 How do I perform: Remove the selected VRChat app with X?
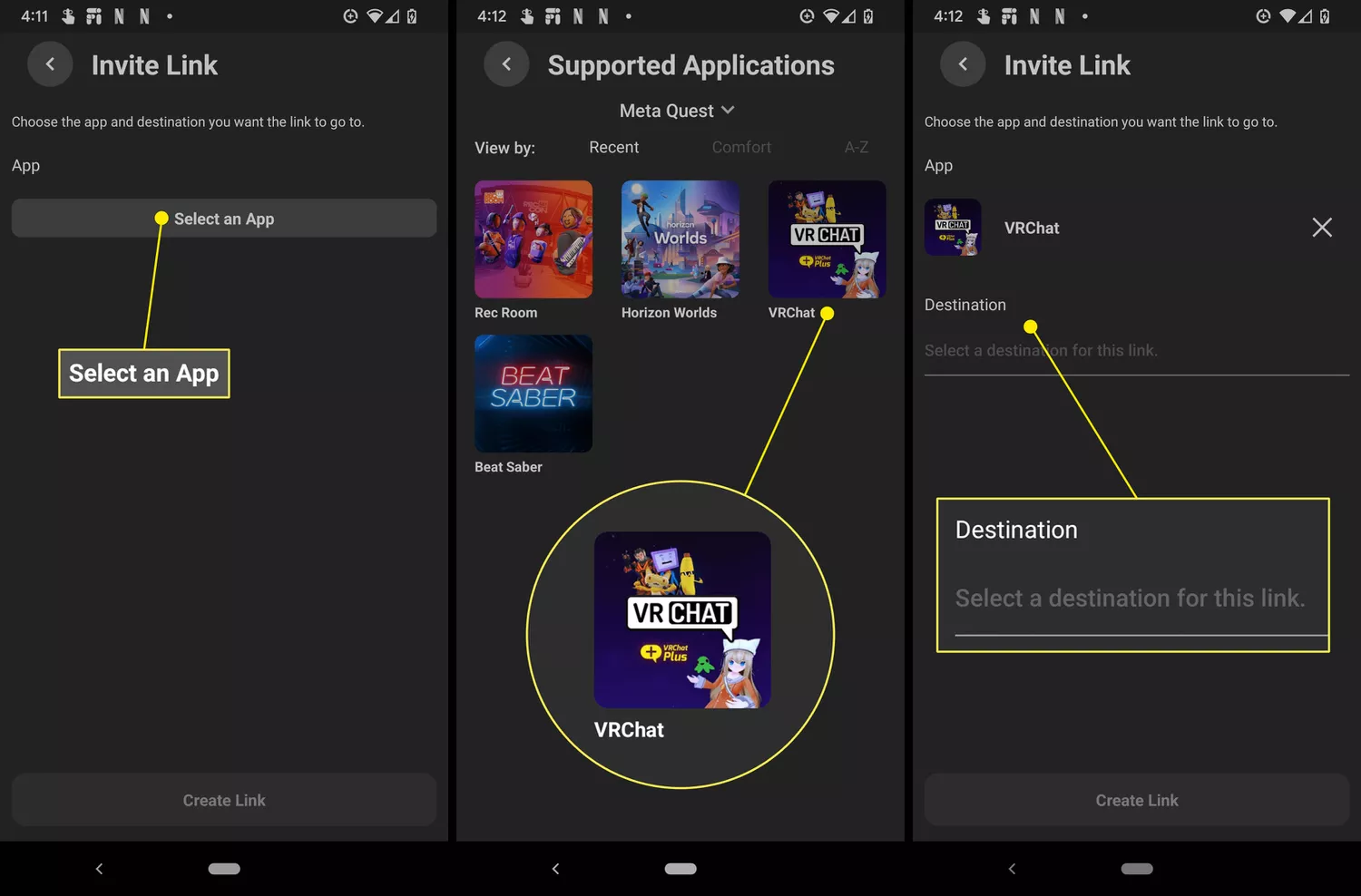pos(1322,228)
